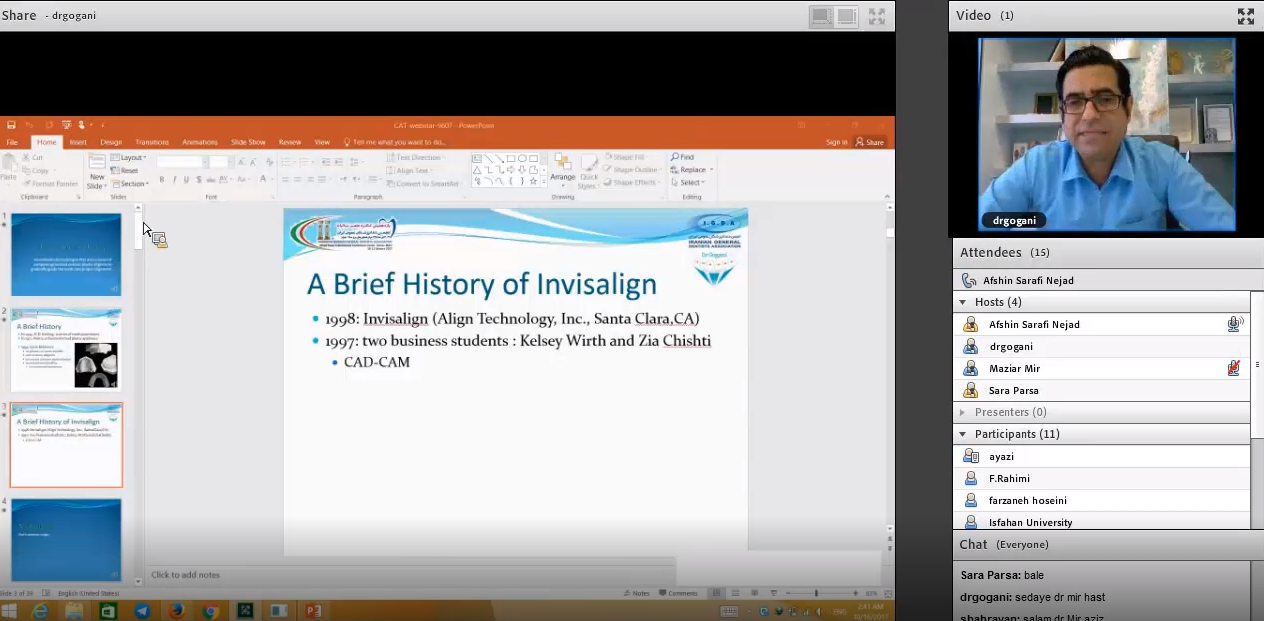
Task: Click the Review tab
Action: pos(290,142)
